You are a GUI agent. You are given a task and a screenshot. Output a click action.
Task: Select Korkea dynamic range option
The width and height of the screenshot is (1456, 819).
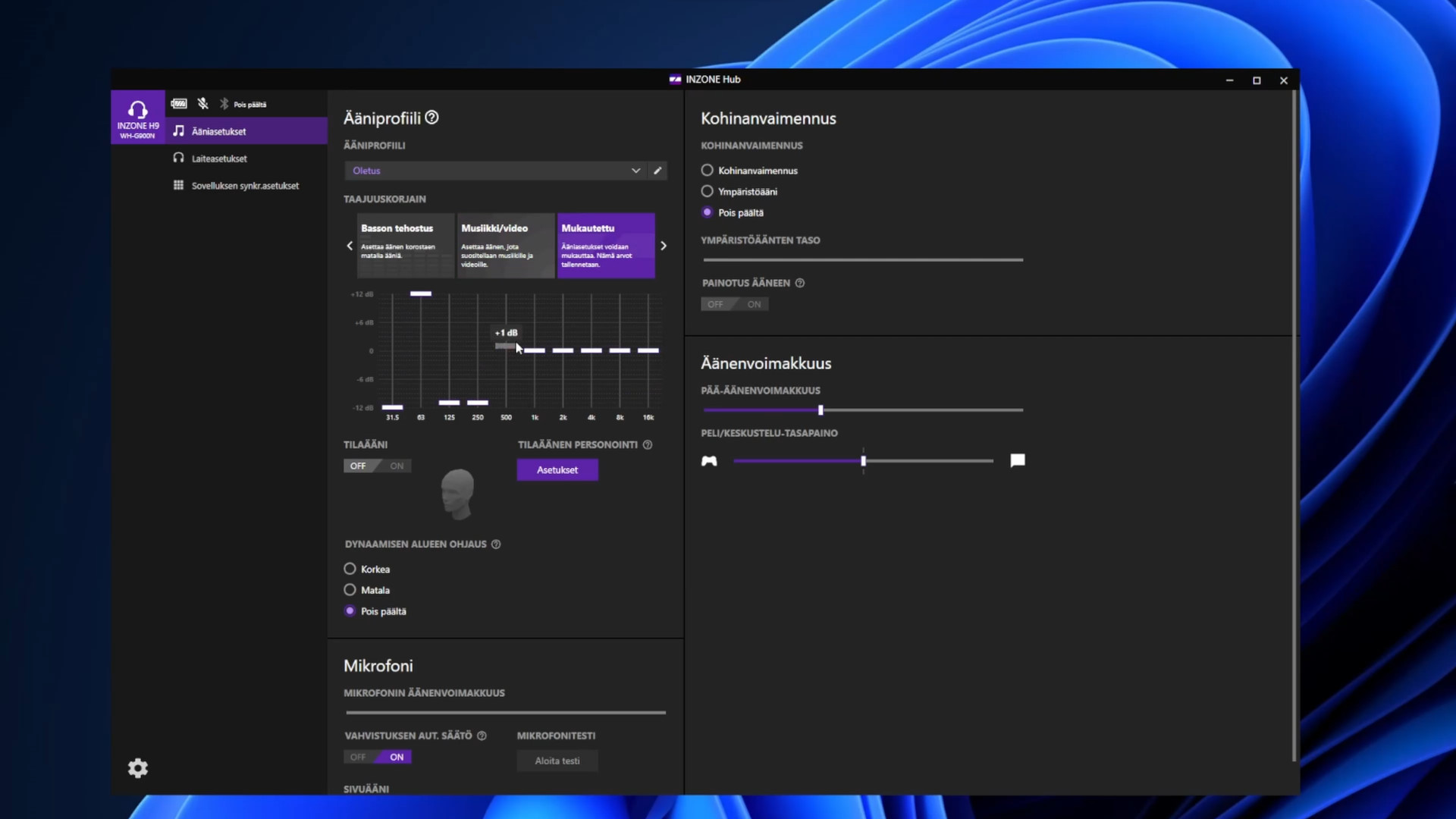[350, 569]
